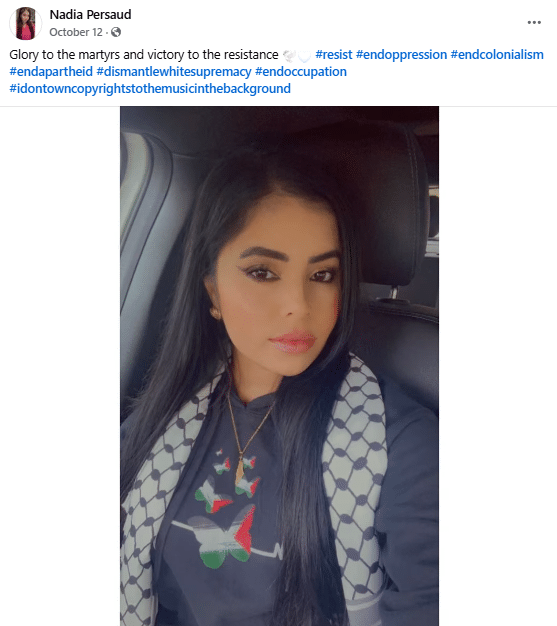Open the #endoppression hashtag
The height and width of the screenshot is (626, 557).
click(401, 55)
